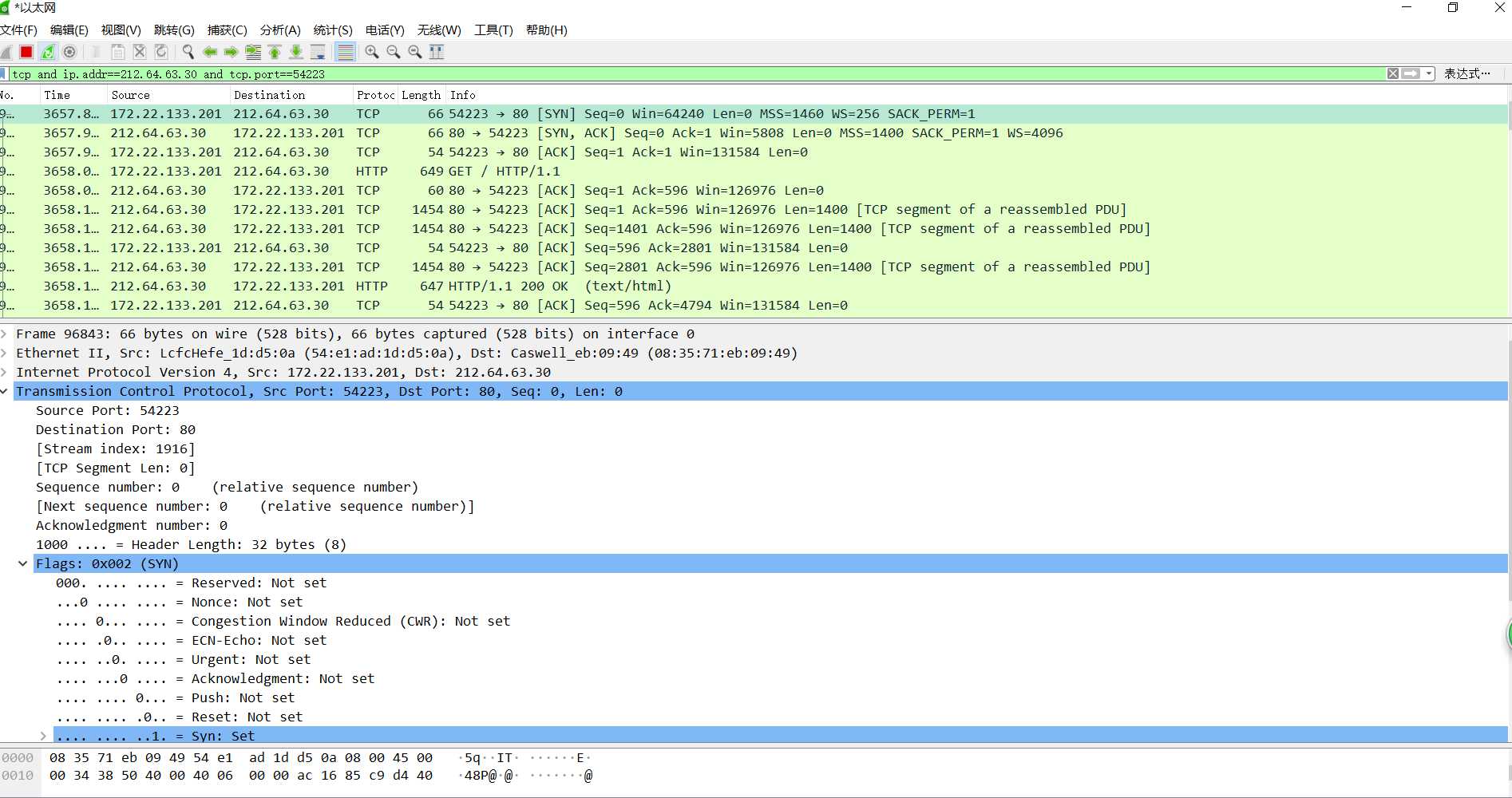Open capture options gear icon
The height and width of the screenshot is (798, 1512).
pyautogui.click(x=69, y=52)
